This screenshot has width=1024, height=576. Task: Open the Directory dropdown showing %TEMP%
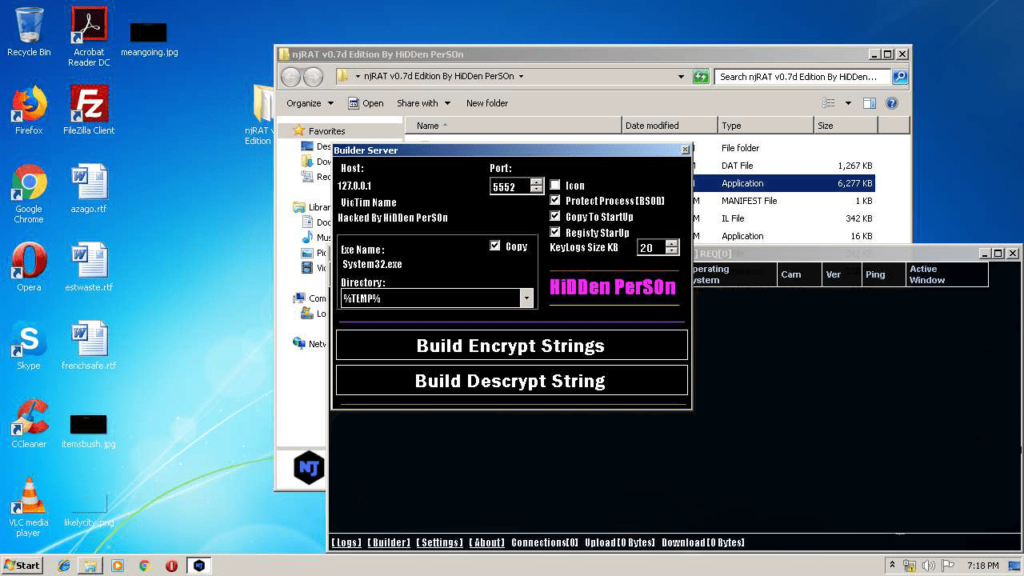coord(526,298)
